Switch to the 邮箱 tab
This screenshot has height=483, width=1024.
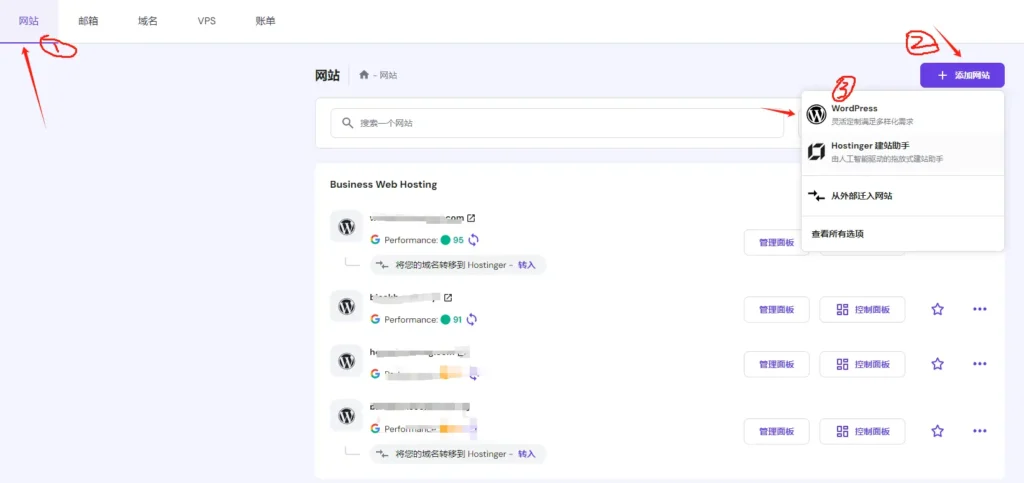[x=88, y=21]
